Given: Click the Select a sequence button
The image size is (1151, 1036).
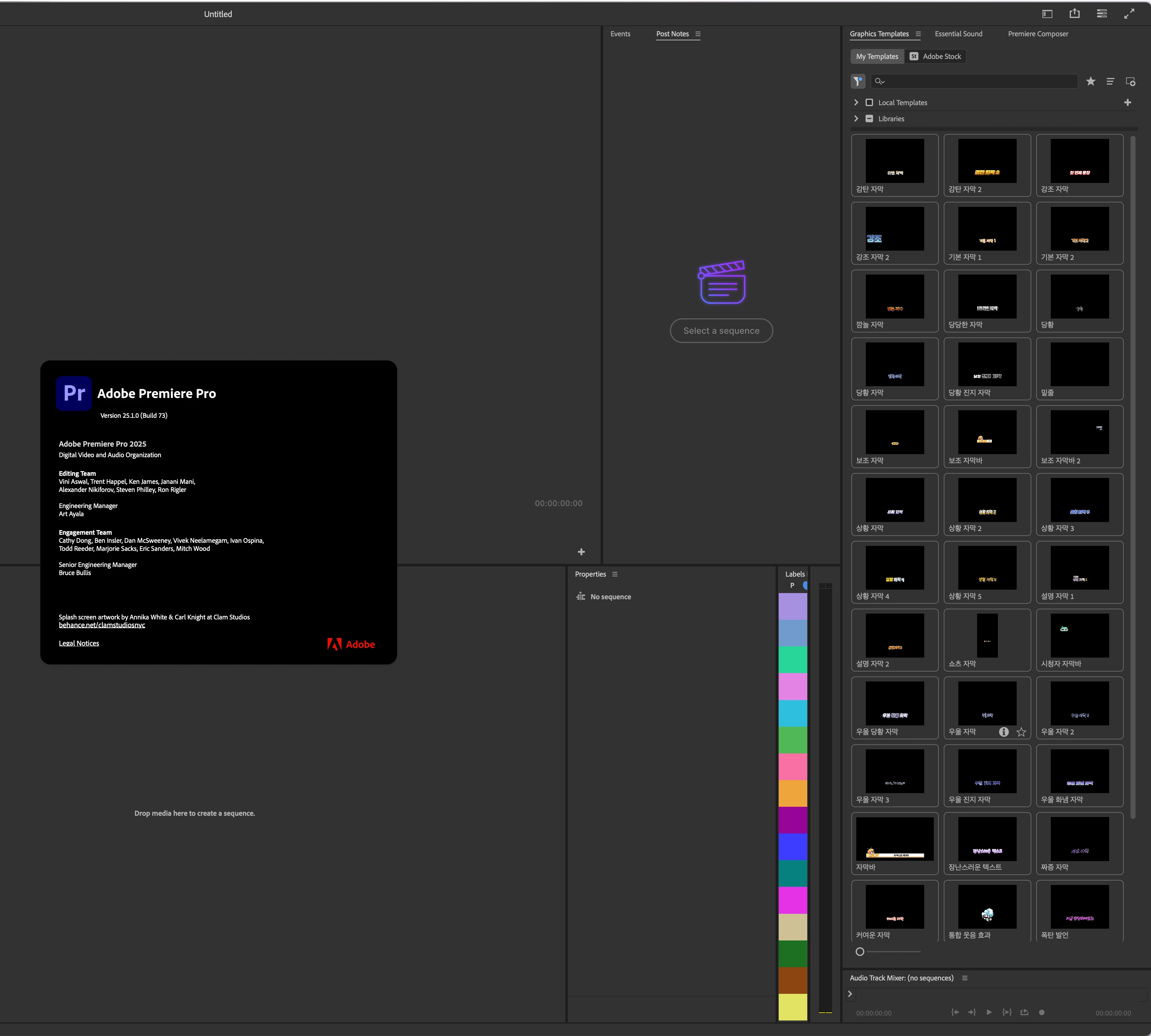Looking at the screenshot, I should point(721,331).
